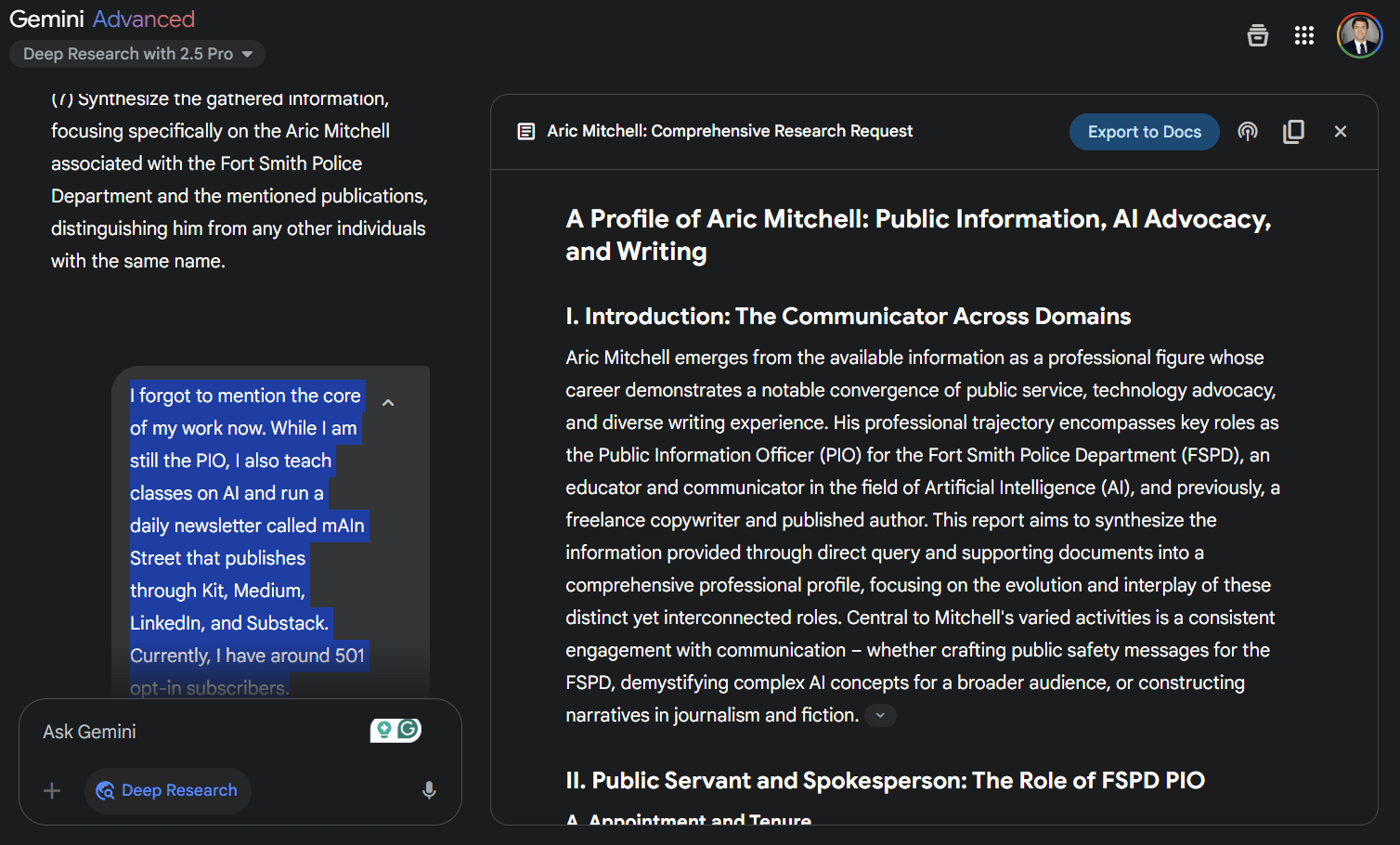Activate the microphone voice input
Screen dimensions: 1400x845
tap(429, 790)
